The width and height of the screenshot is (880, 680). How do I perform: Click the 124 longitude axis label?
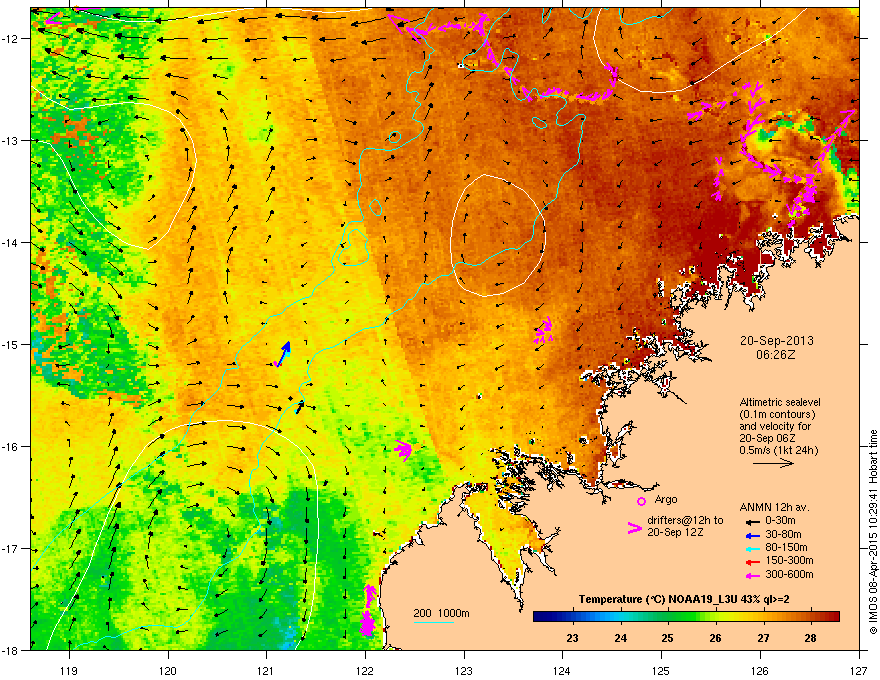(x=562, y=670)
